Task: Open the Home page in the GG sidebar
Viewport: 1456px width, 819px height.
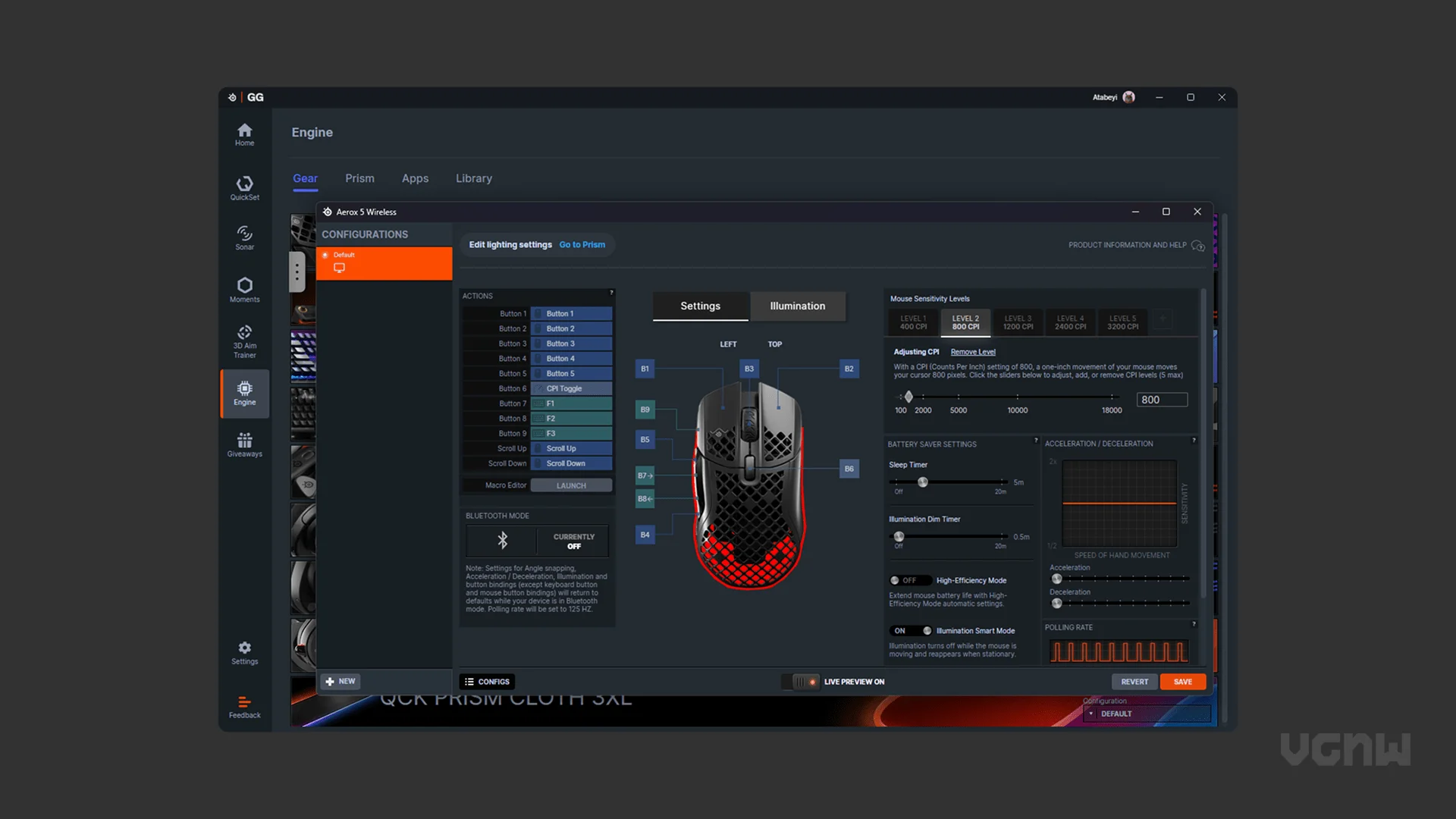Action: pyautogui.click(x=244, y=134)
